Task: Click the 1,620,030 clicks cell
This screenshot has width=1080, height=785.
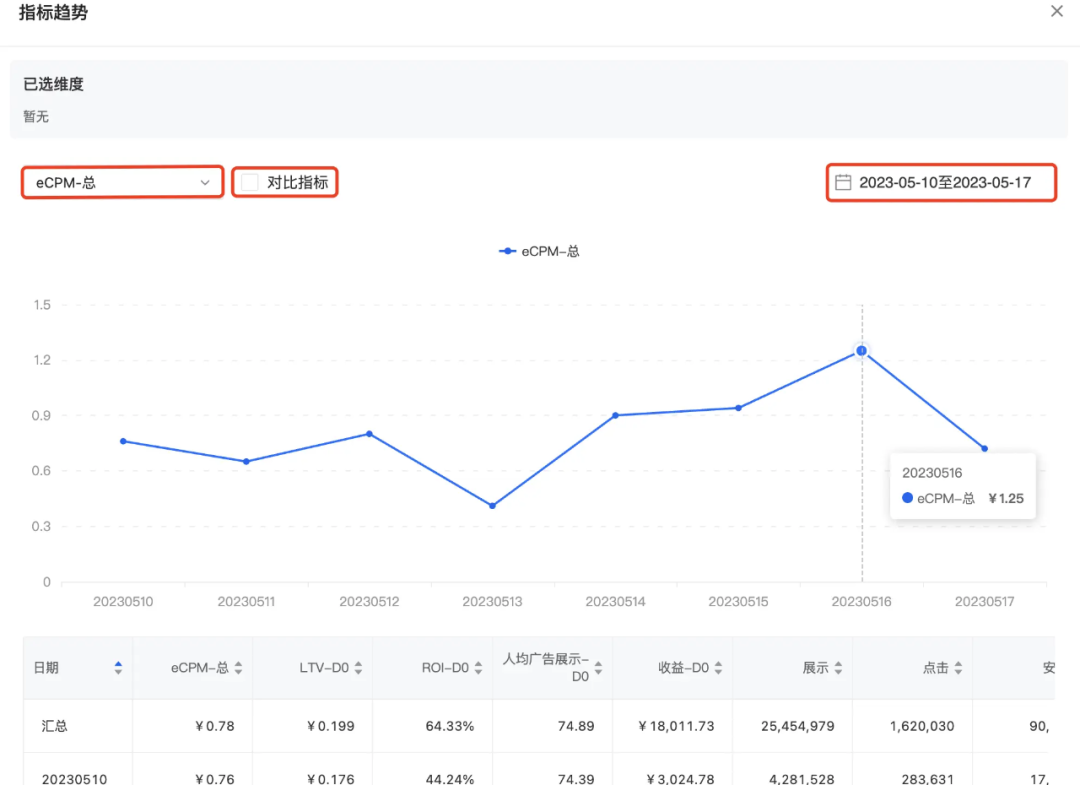Action: point(922,726)
